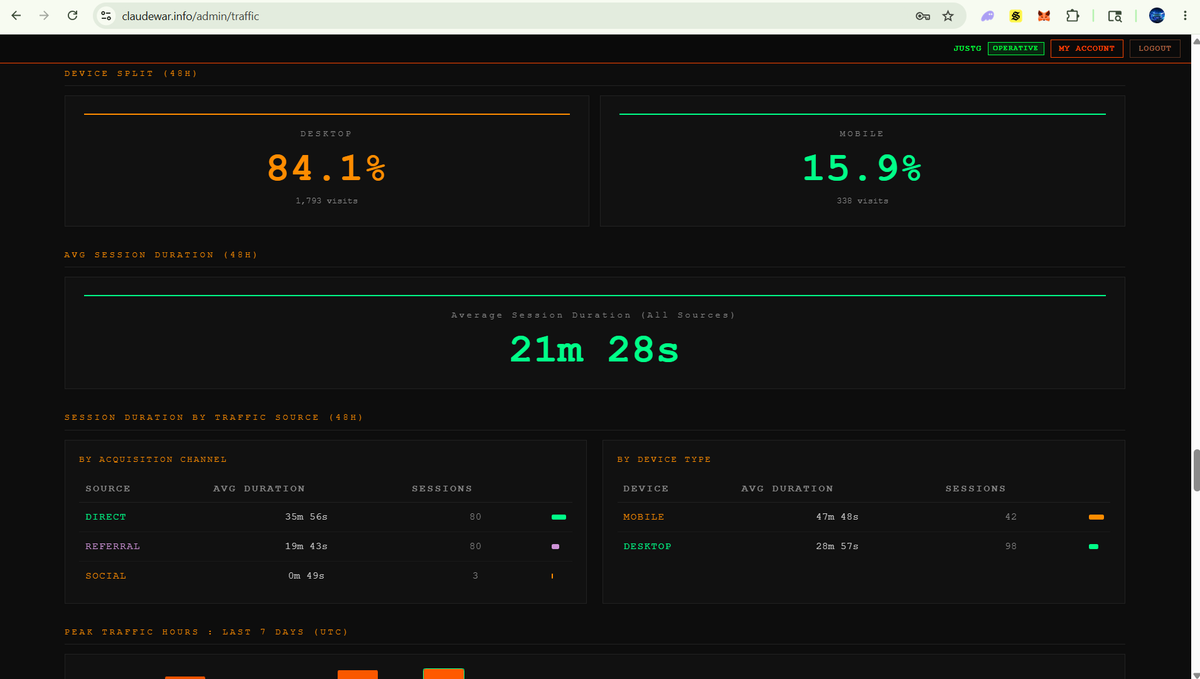This screenshot has width=1200, height=679.
Task: Click the SOURCE column header
Action: click(108, 488)
